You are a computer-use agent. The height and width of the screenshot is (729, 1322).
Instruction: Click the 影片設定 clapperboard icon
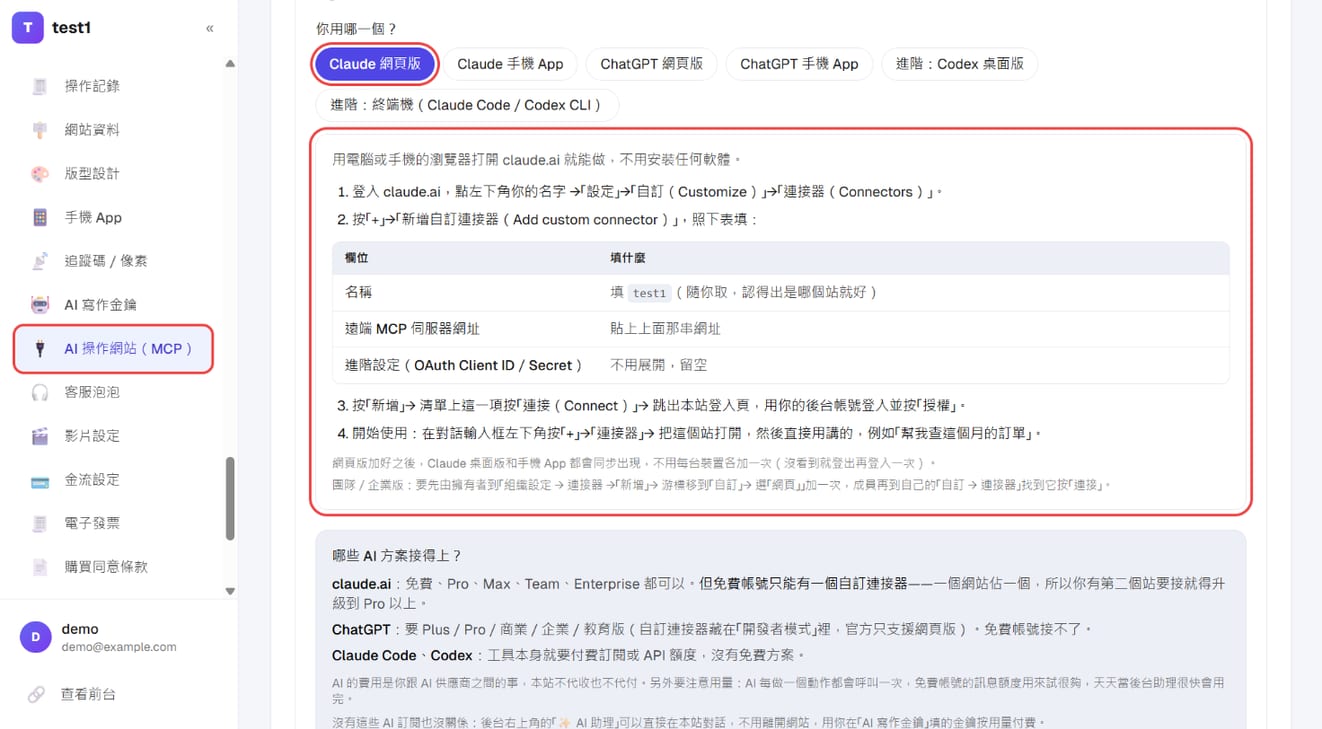pyautogui.click(x=40, y=436)
